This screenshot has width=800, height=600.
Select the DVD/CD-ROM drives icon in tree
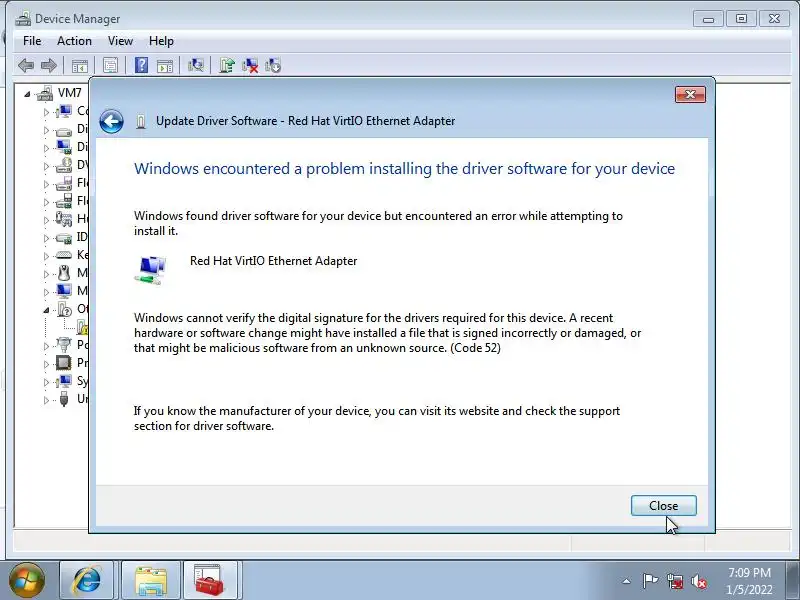click(x=64, y=165)
